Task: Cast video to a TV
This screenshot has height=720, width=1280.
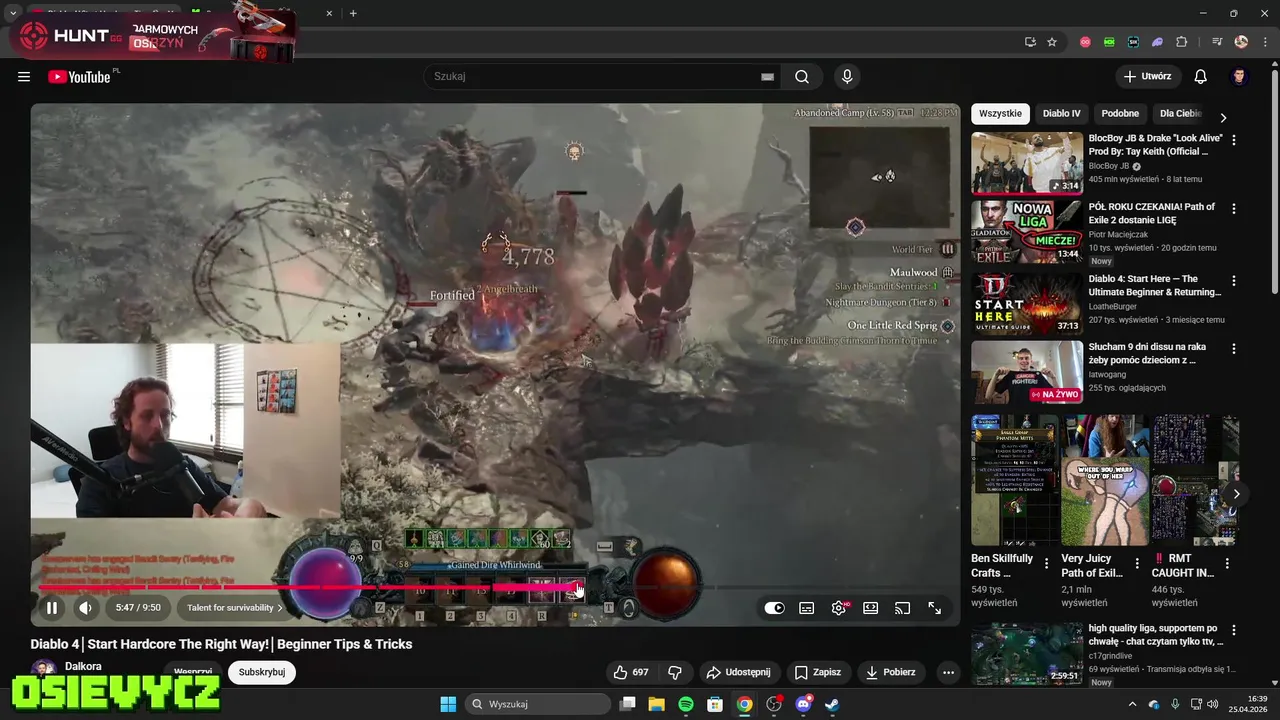Action: click(x=902, y=608)
